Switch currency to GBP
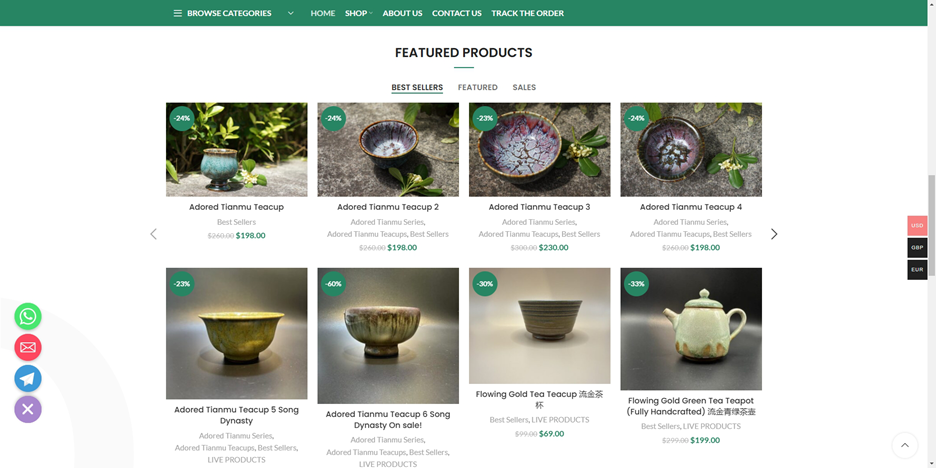Screen dimensions: 936x468 coord(917,247)
